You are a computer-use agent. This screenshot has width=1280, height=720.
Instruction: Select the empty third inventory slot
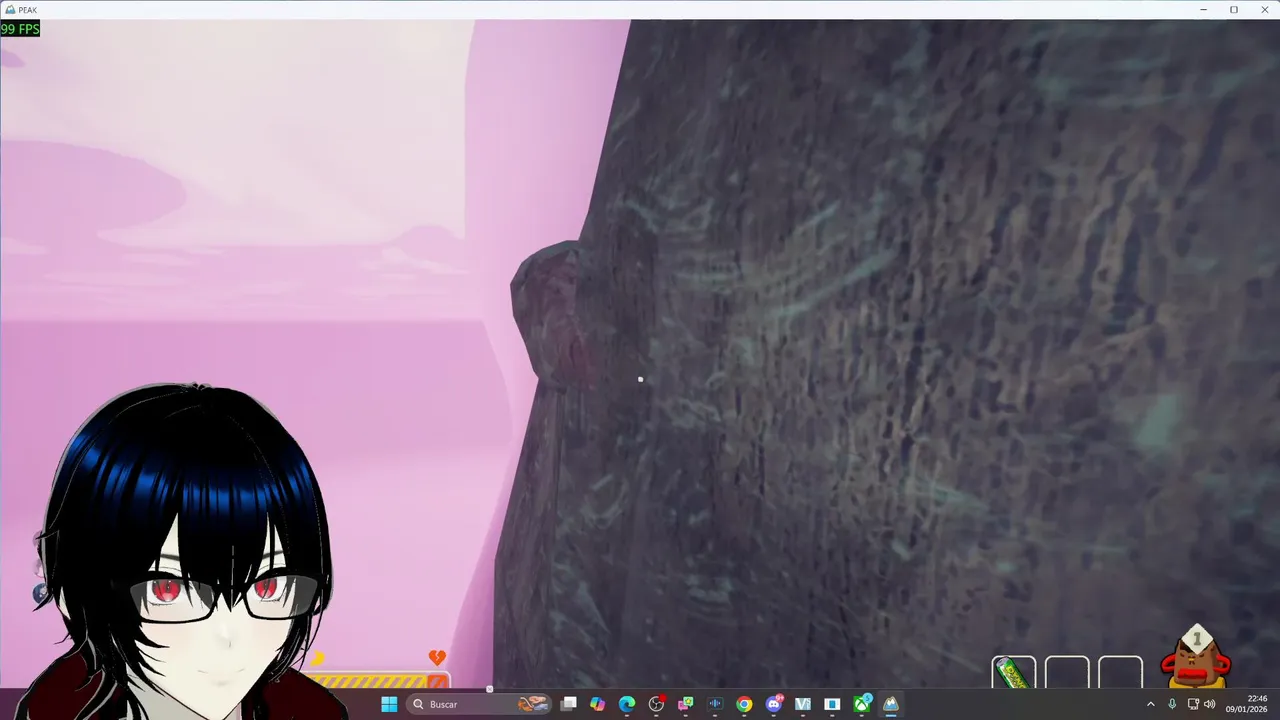click(1120, 673)
